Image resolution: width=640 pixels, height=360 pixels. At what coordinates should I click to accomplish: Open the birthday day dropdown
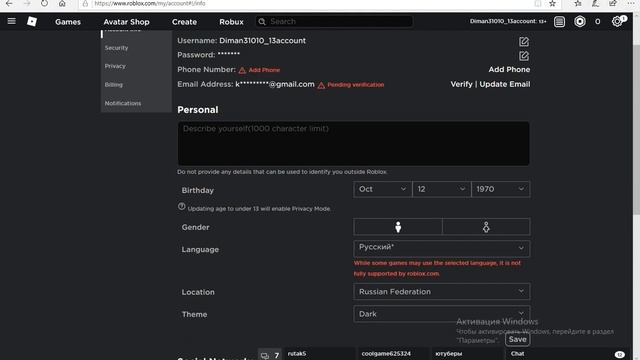coord(442,189)
